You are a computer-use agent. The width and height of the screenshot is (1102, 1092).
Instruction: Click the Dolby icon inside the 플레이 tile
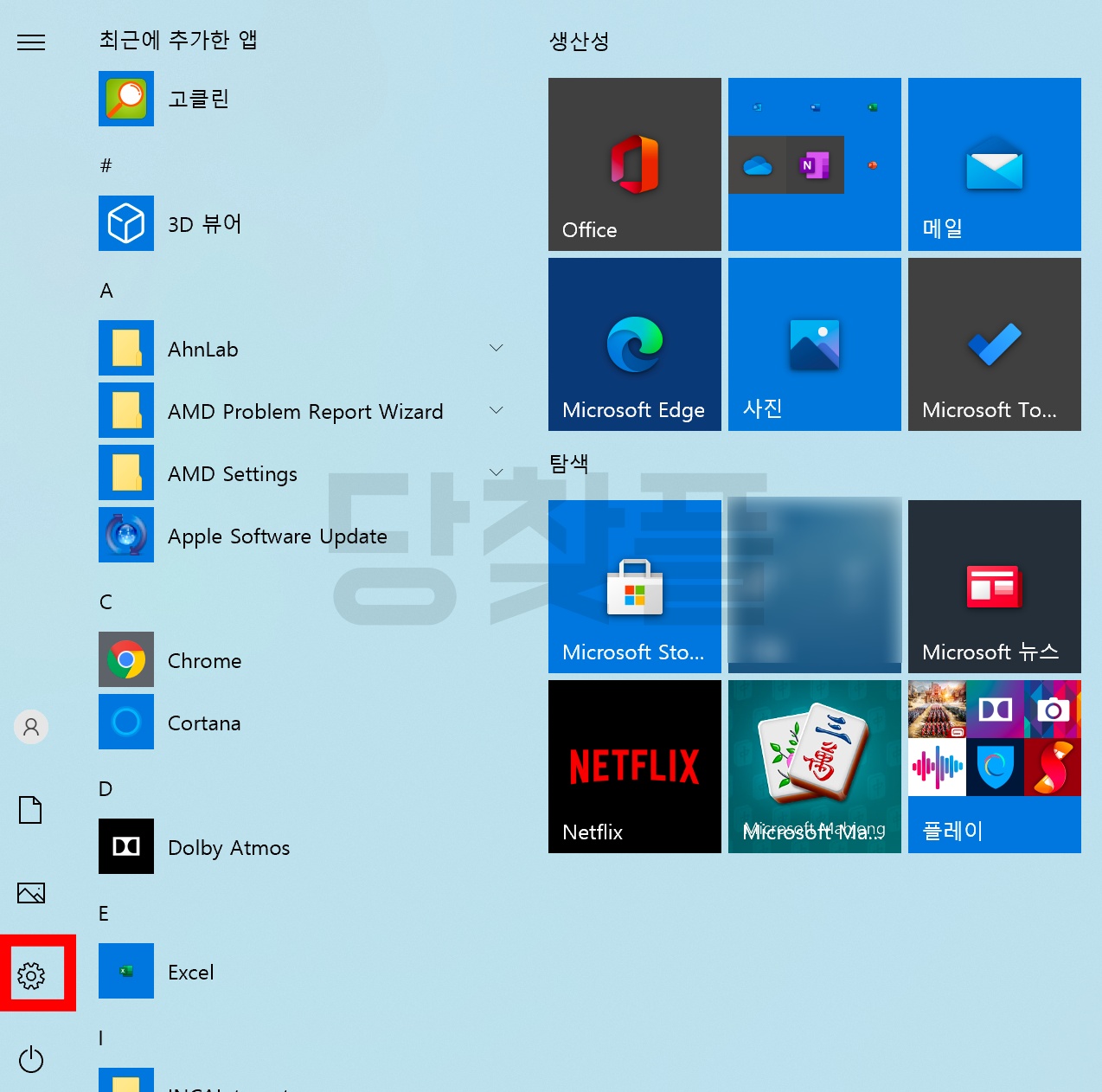click(x=995, y=710)
